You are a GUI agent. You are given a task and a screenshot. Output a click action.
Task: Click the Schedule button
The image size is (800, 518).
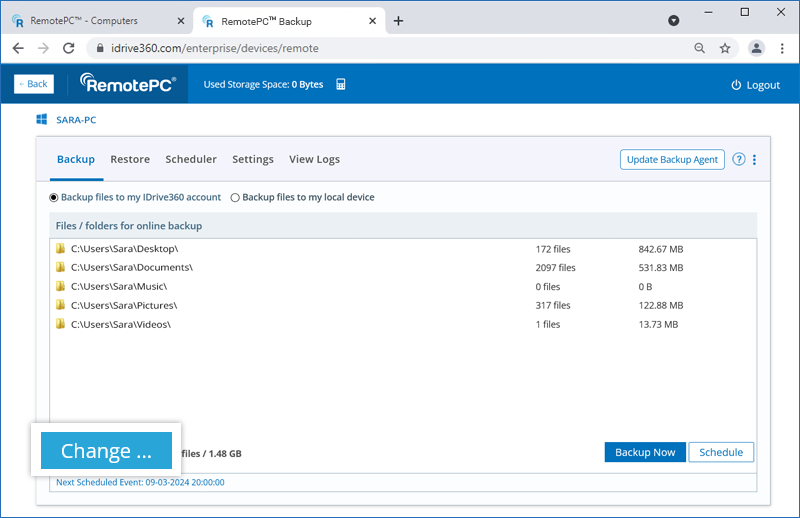(x=720, y=452)
